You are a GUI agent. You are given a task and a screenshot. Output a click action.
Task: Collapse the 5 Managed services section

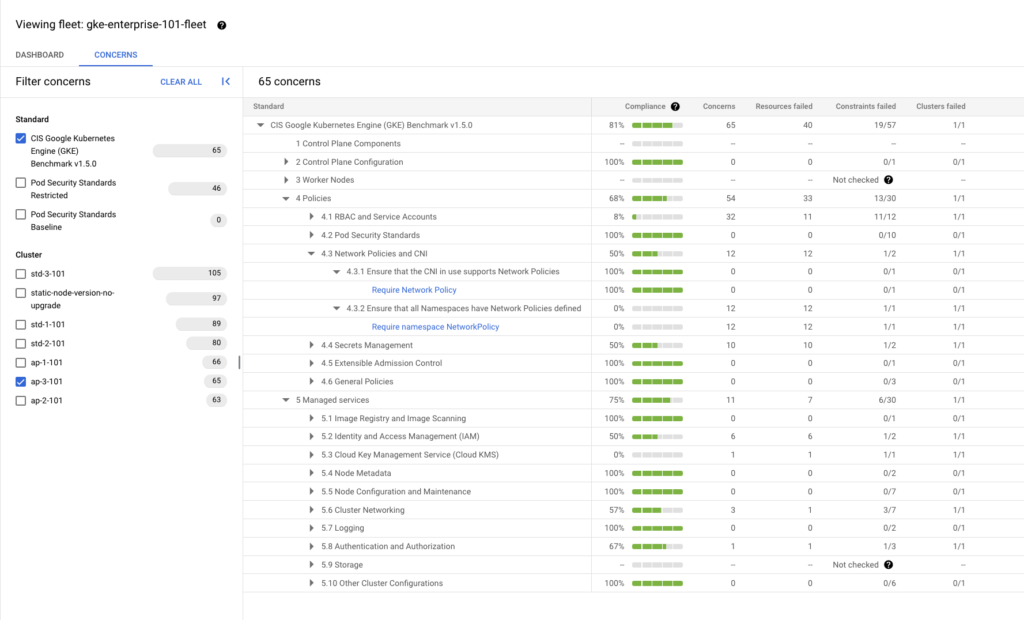click(286, 400)
